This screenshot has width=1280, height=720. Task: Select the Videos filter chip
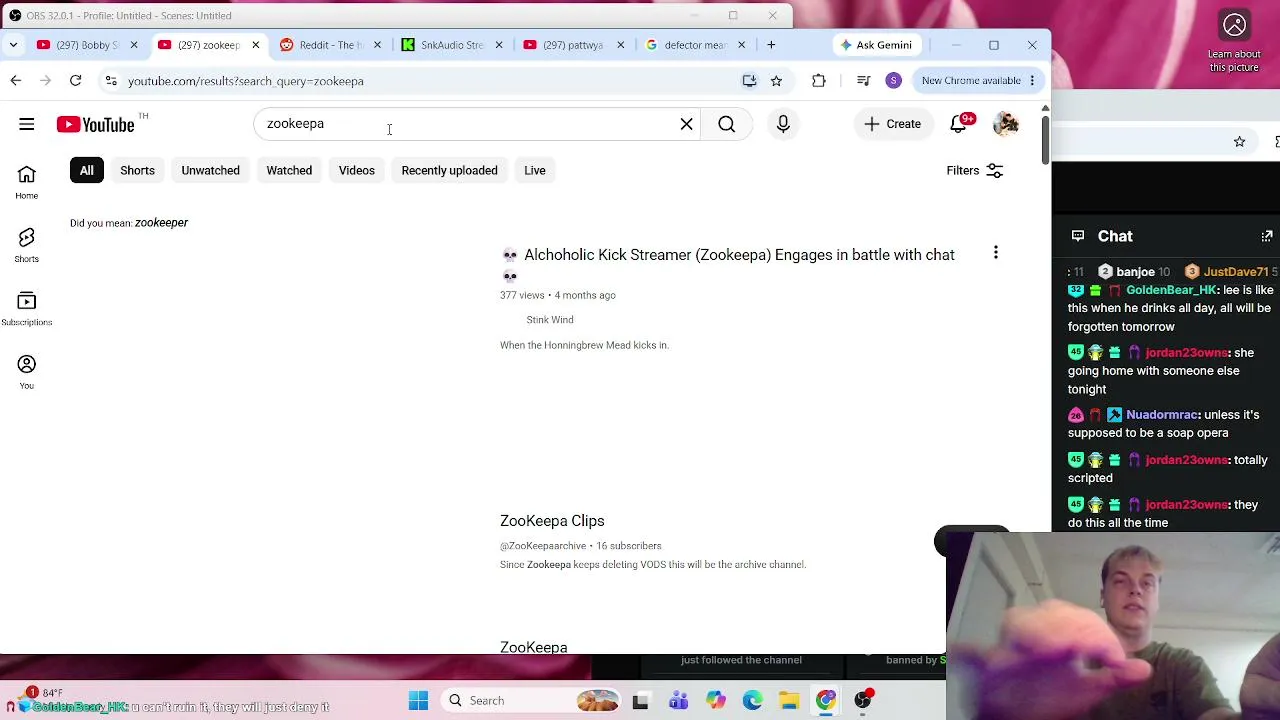[x=357, y=170]
